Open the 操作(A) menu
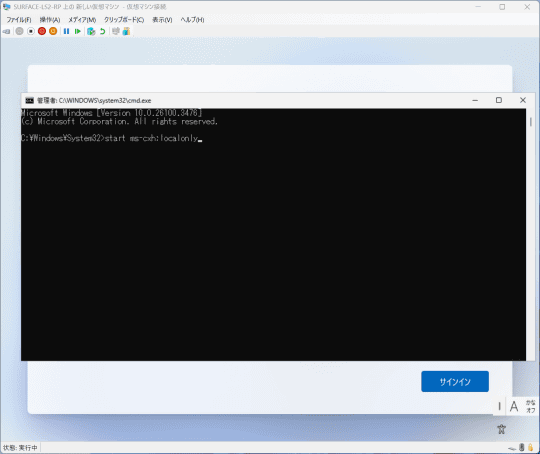 click(x=50, y=20)
